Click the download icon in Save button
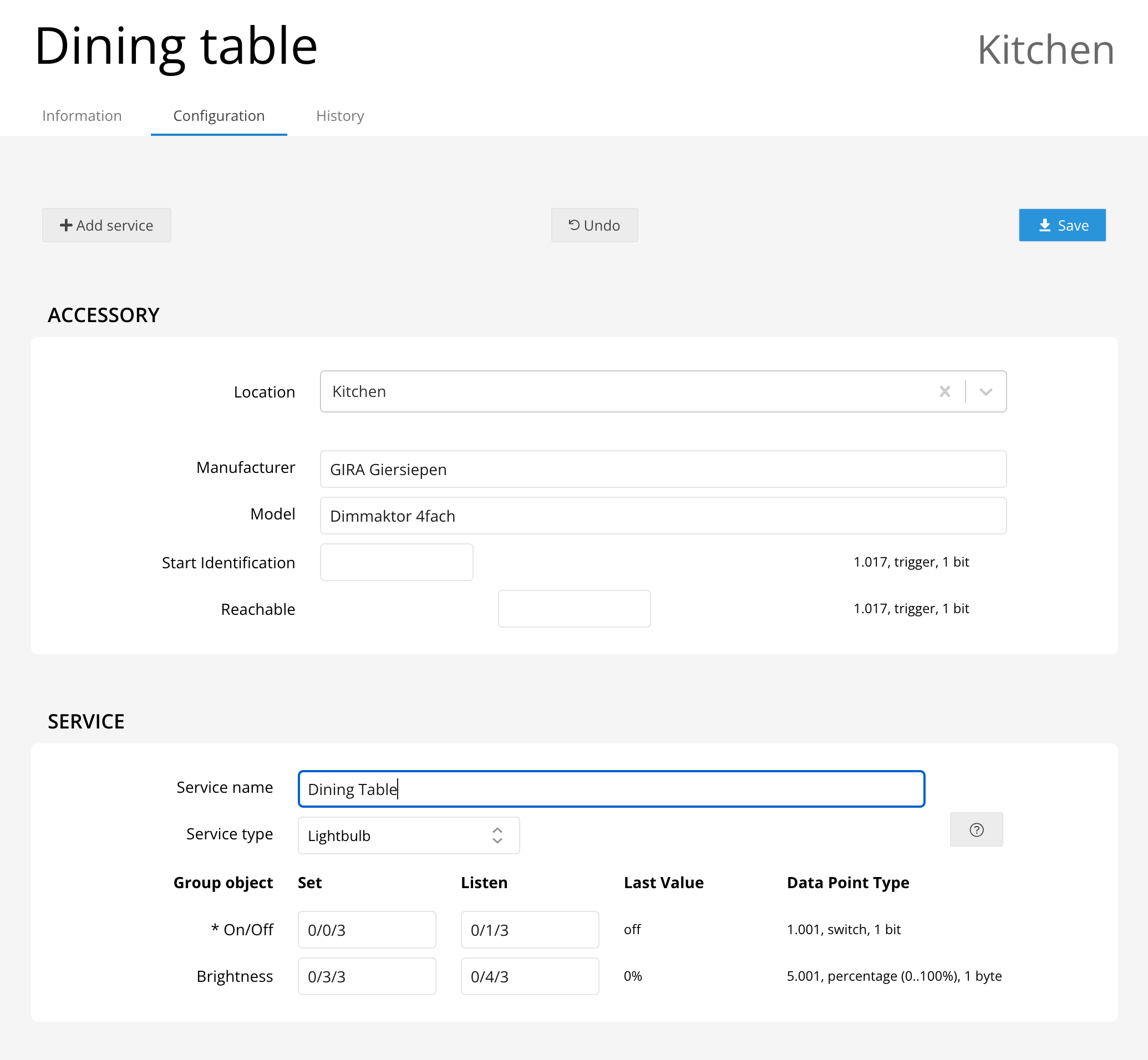1148x1060 pixels. (1045, 226)
